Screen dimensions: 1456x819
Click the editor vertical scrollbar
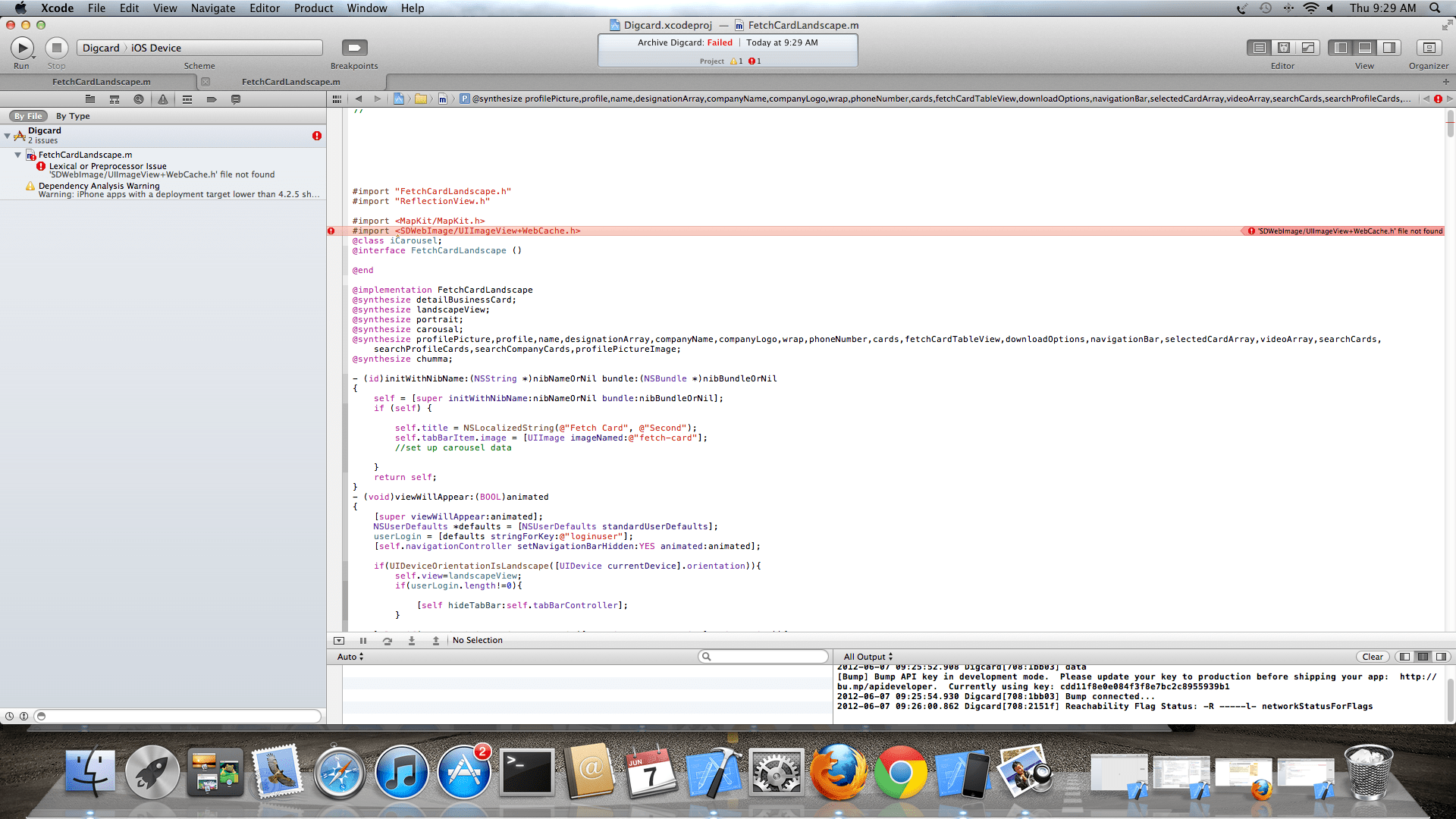[x=1450, y=124]
